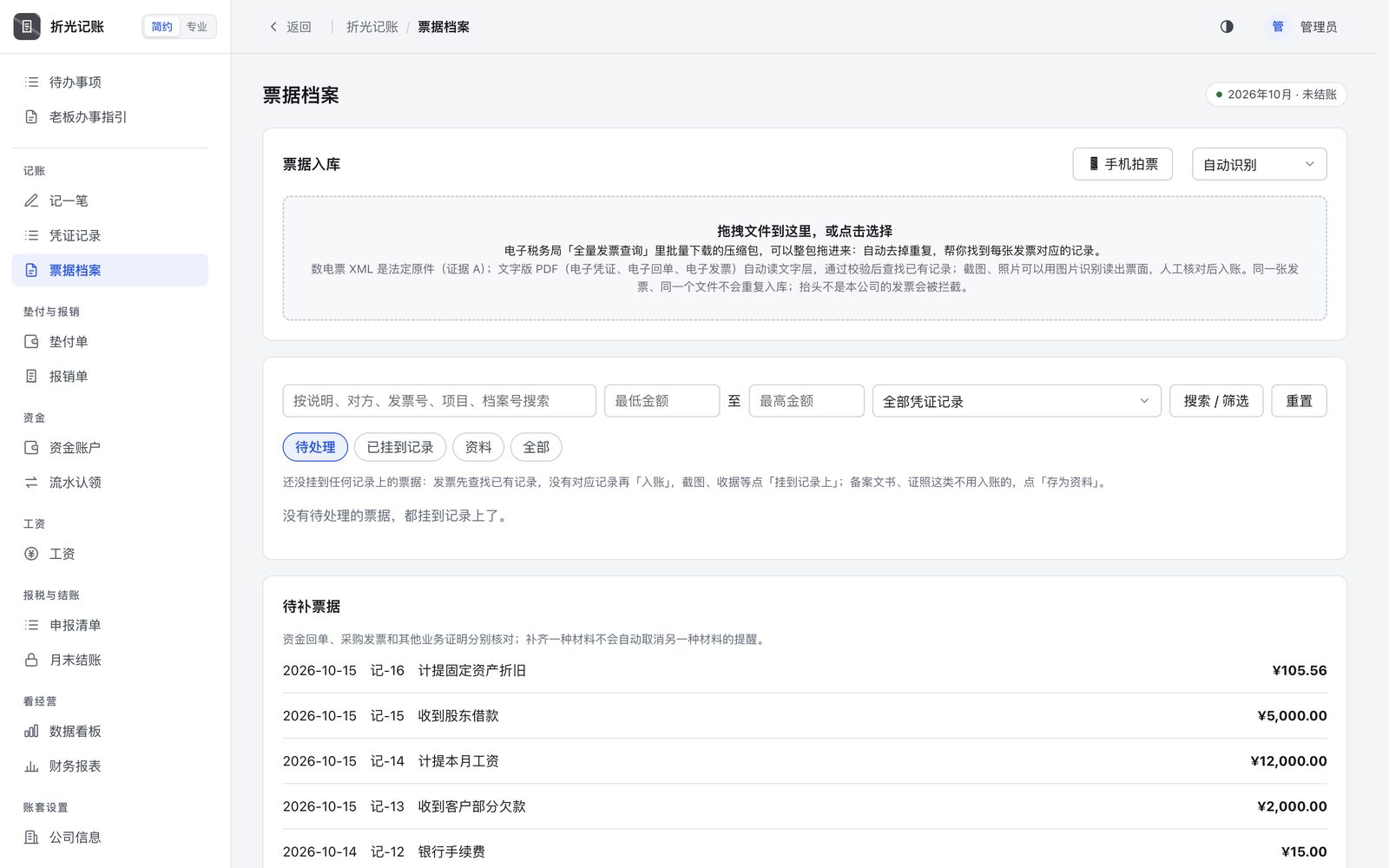Open 申报清单 list icon

click(31, 624)
